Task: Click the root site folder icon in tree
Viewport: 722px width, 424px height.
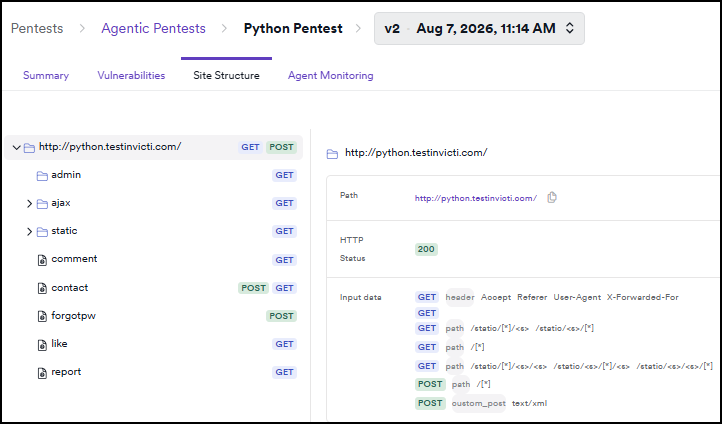Action: pyautogui.click(x=29, y=148)
